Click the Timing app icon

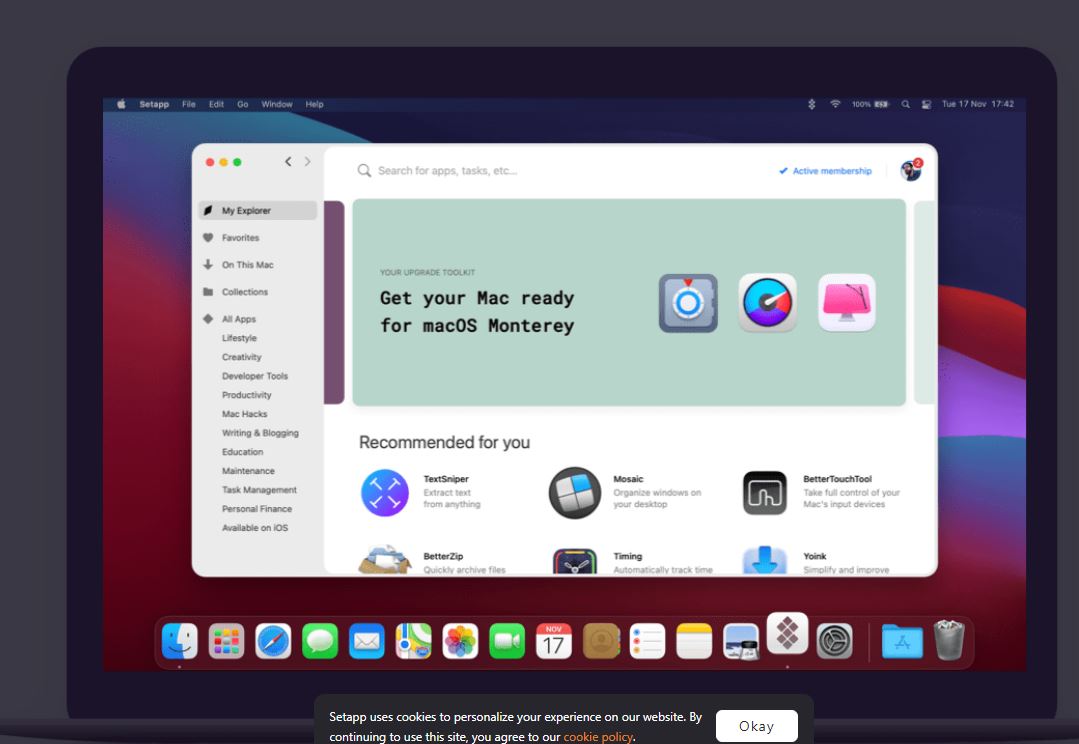[x=575, y=561]
